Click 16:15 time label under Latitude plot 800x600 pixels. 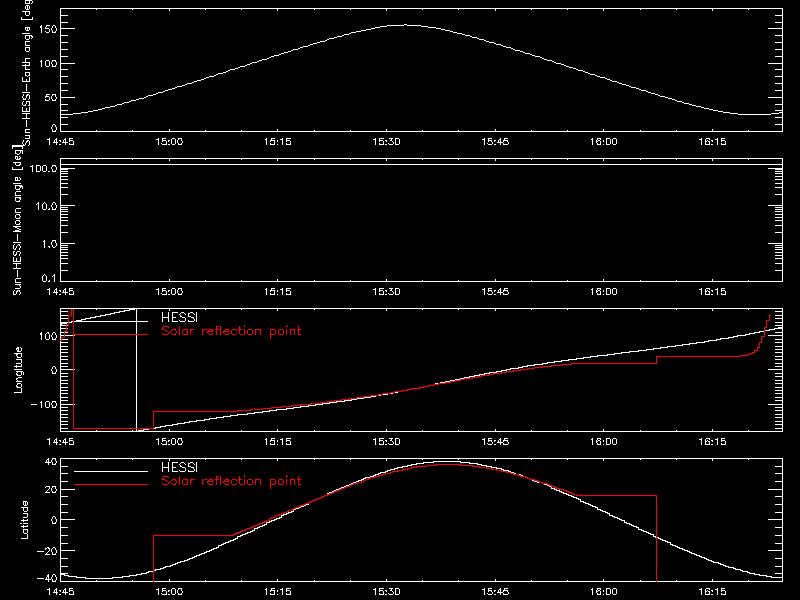tap(712, 592)
